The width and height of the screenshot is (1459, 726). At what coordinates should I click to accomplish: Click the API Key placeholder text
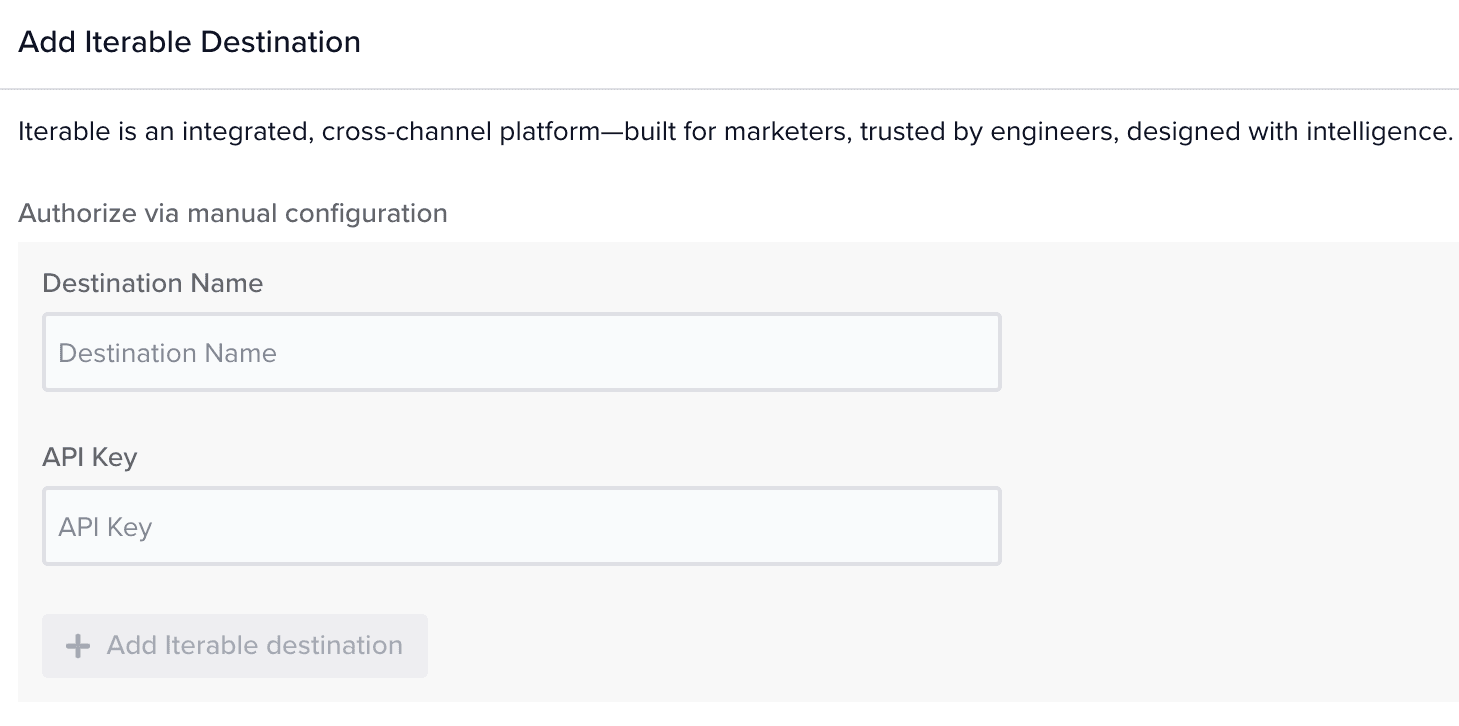(105, 527)
